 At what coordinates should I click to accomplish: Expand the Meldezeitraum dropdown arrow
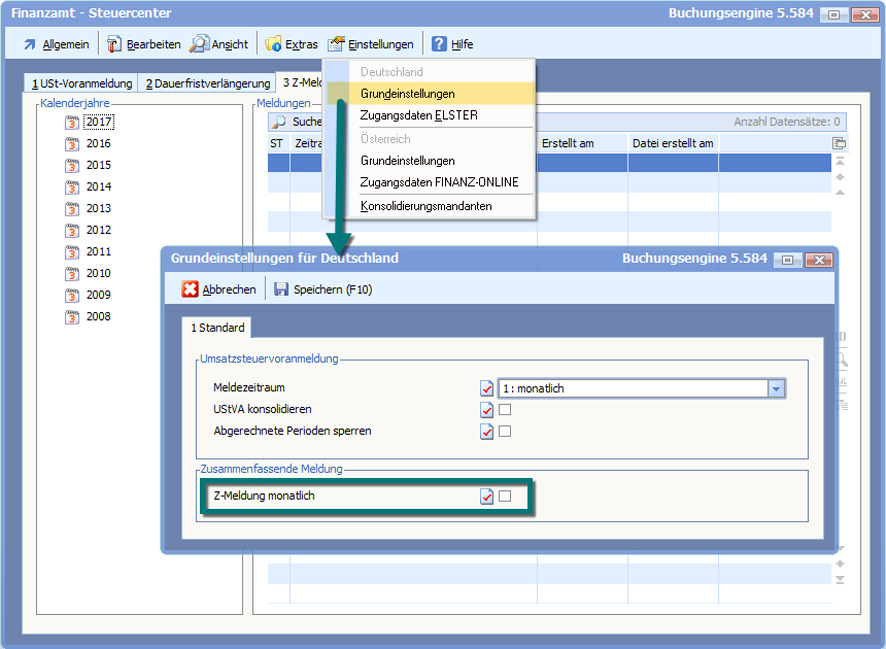click(776, 389)
